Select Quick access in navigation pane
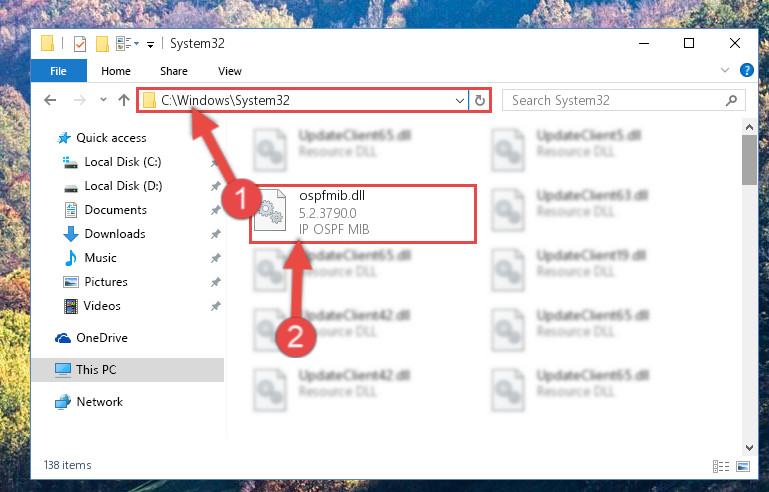 tap(102, 138)
